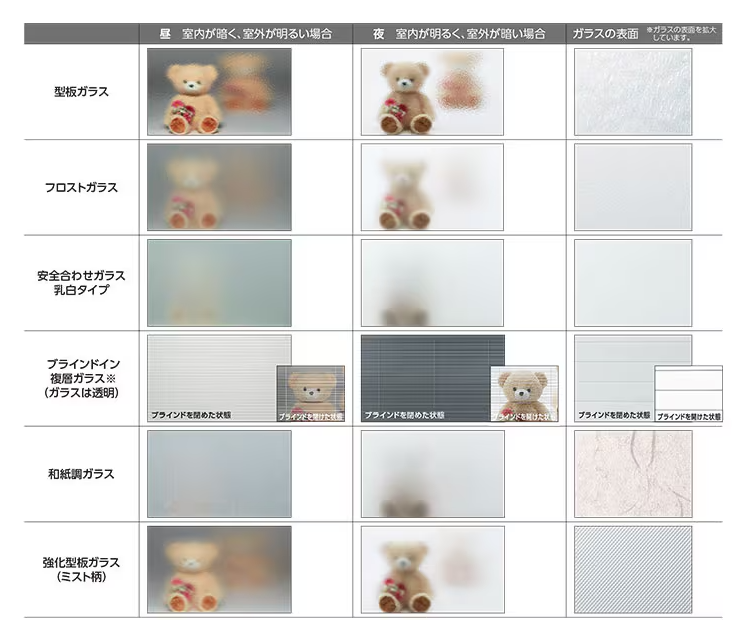Open the 型板ガラス glass surface texture image

pos(633,92)
